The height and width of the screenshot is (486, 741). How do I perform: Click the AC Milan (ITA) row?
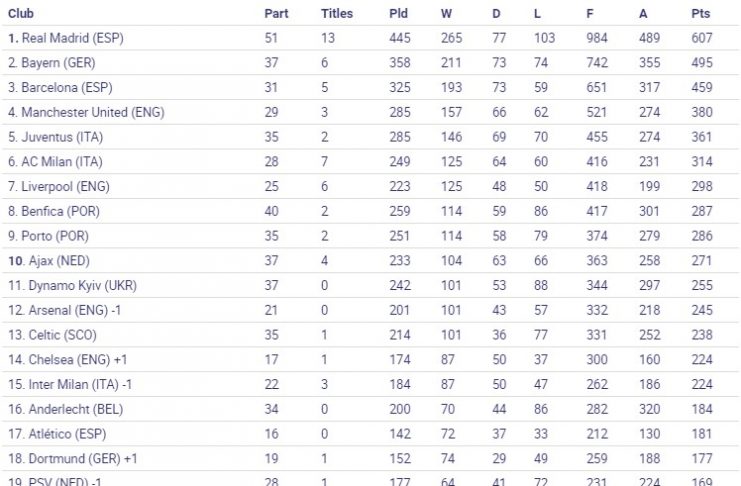pyautogui.click(x=370, y=162)
